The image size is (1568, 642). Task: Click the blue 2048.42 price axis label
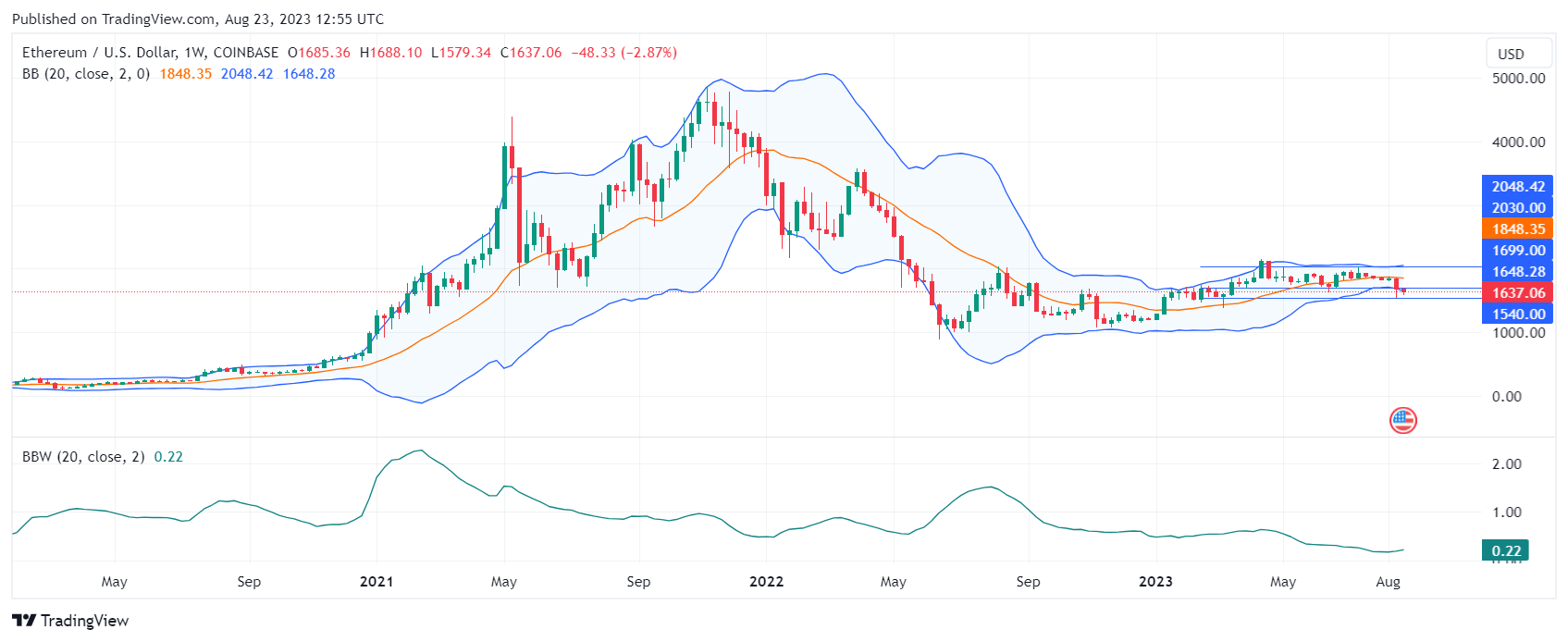pyautogui.click(x=1517, y=186)
